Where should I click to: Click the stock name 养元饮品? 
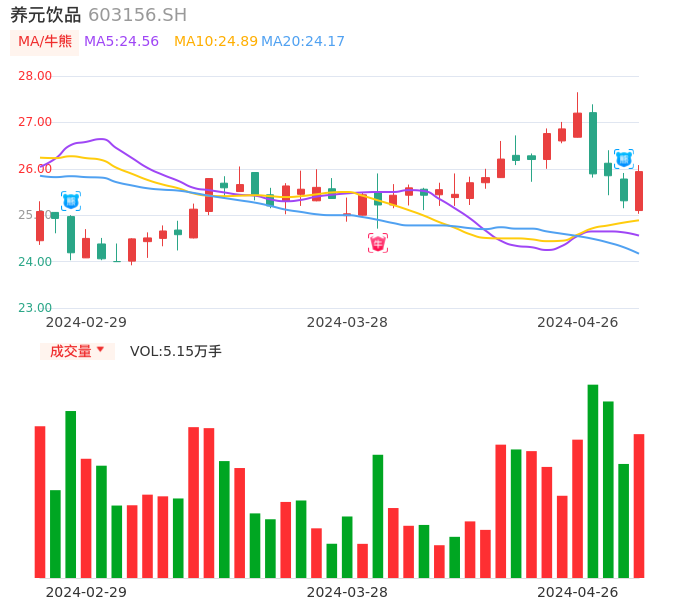(x=46, y=15)
